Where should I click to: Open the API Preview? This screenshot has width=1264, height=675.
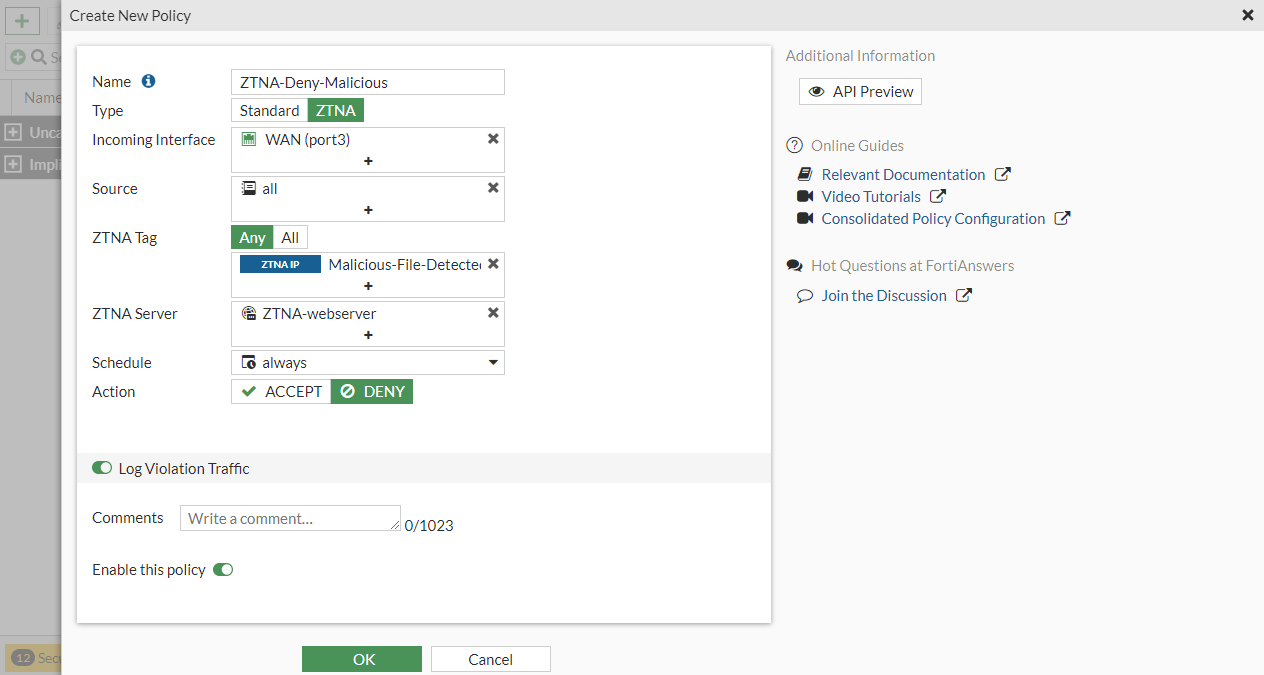click(860, 91)
